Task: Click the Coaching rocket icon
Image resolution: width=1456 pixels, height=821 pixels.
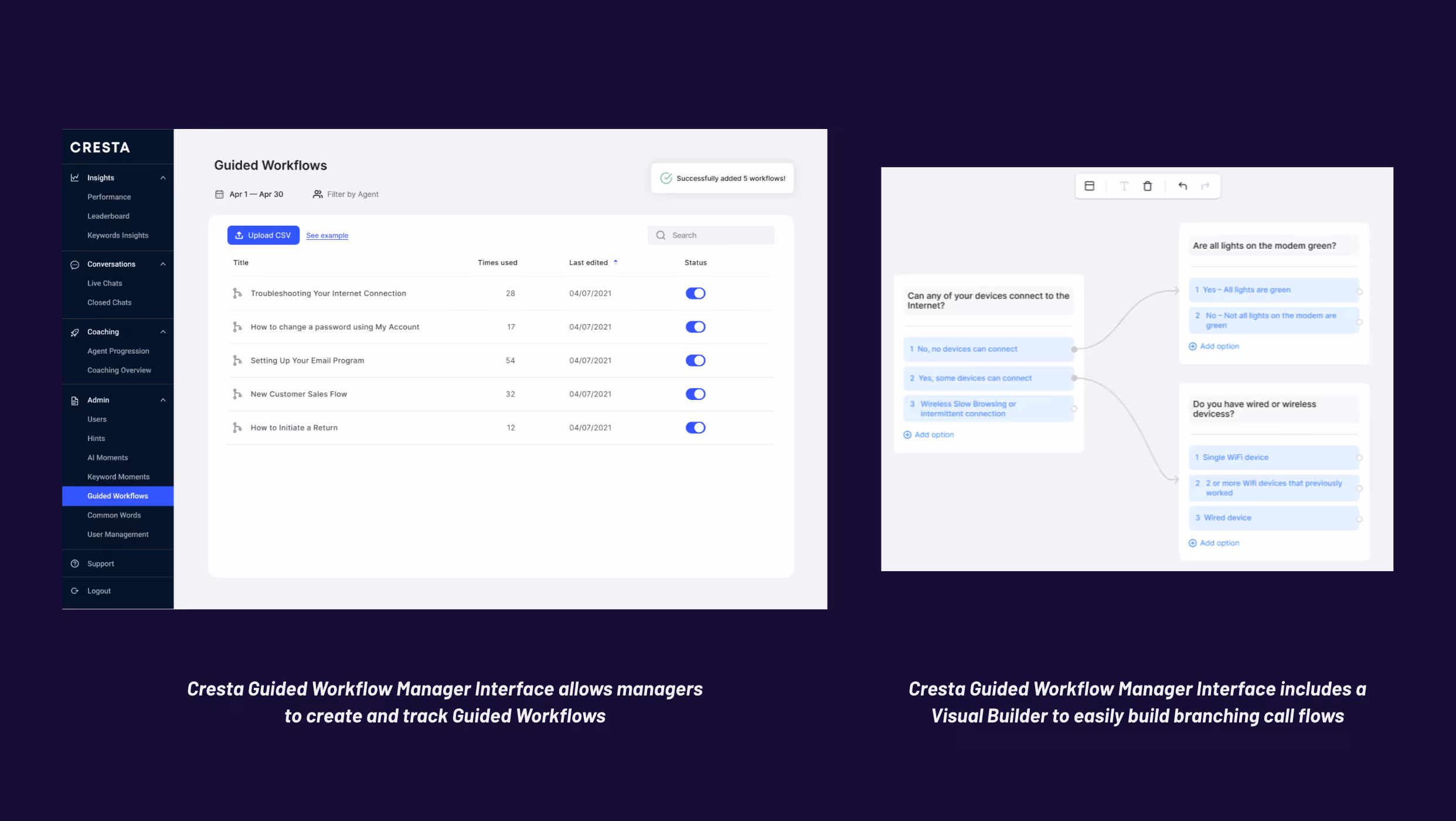Action: pos(74,333)
